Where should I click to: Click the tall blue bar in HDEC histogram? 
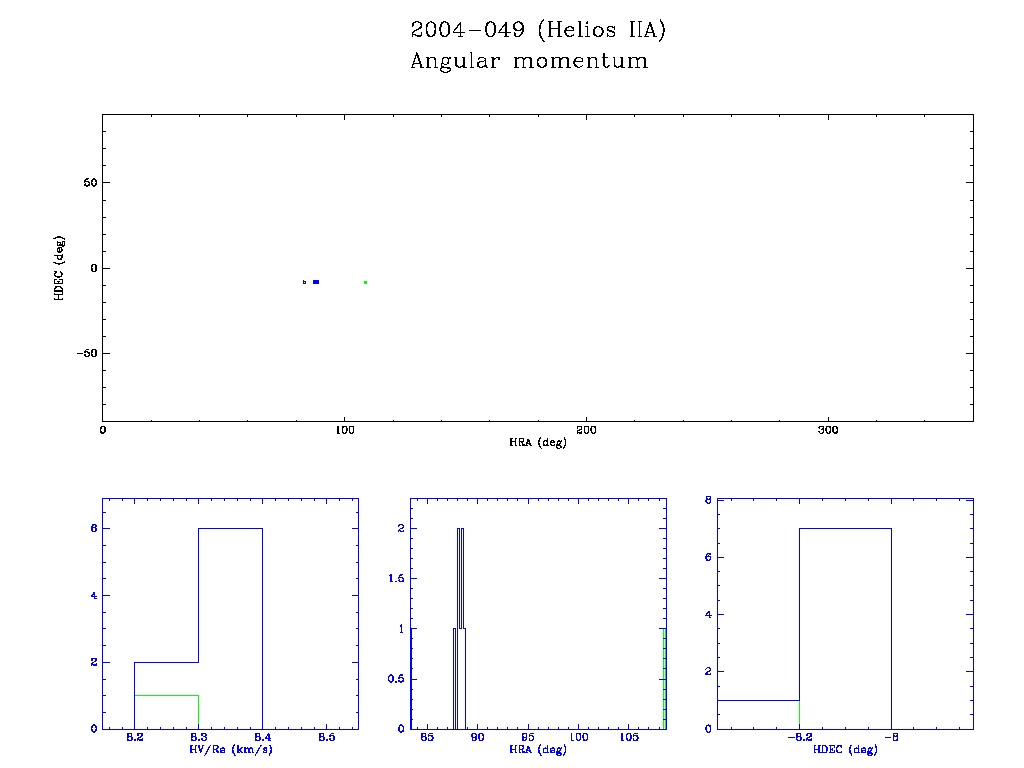tap(845, 628)
